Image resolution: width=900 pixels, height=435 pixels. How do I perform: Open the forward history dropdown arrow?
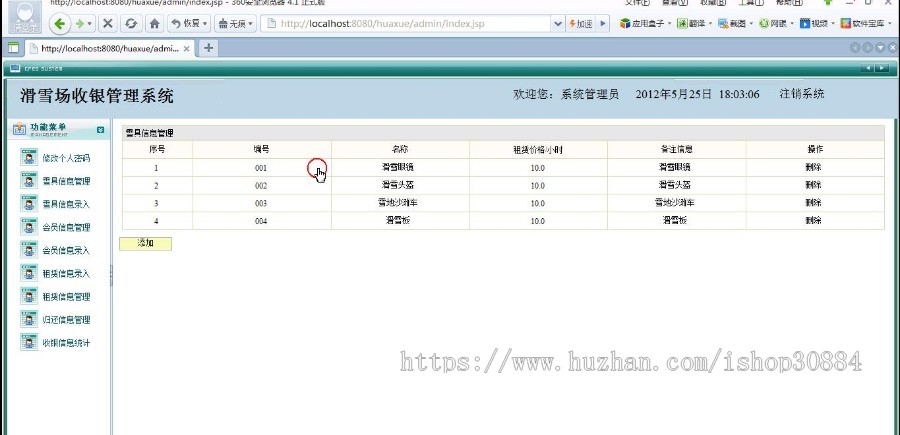[90, 24]
